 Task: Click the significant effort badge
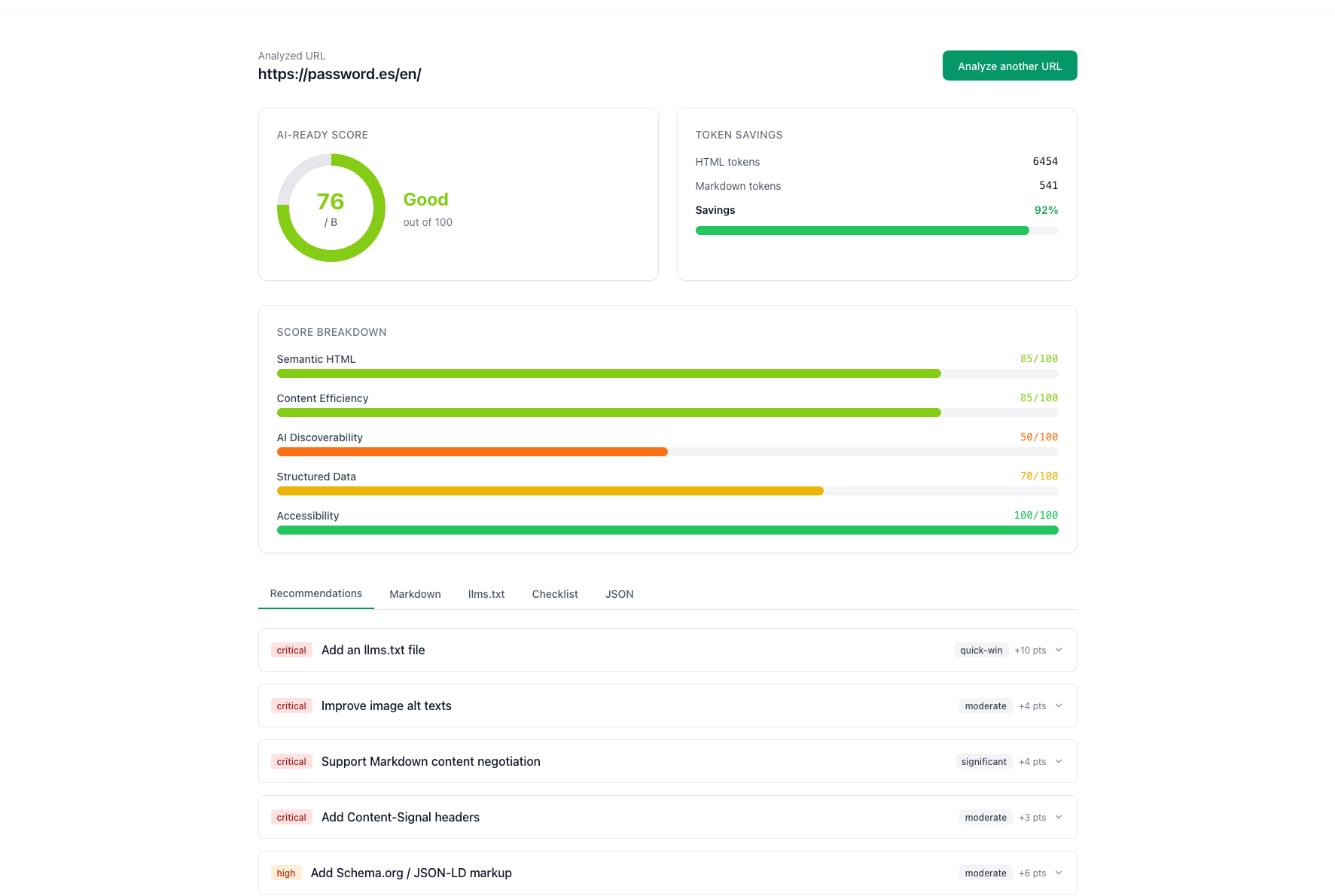point(983,761)
